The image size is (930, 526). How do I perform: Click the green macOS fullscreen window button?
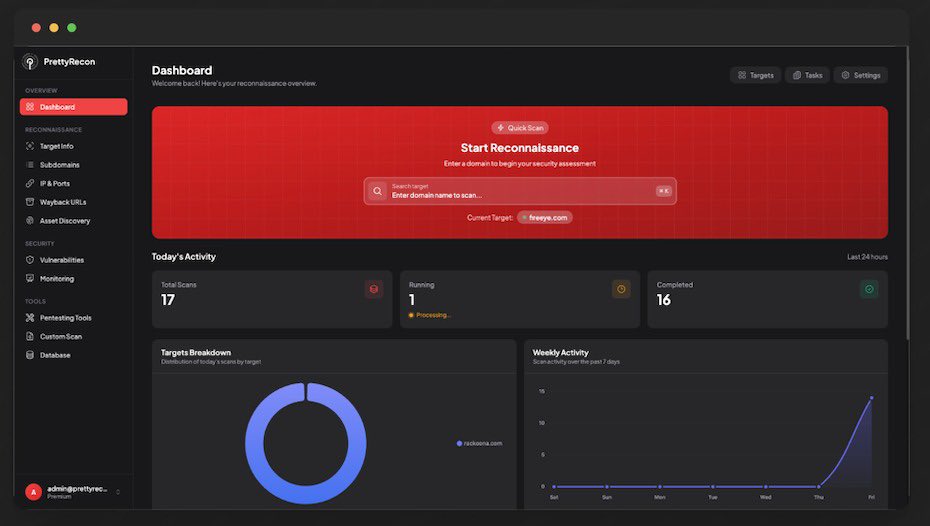point(72,28)
